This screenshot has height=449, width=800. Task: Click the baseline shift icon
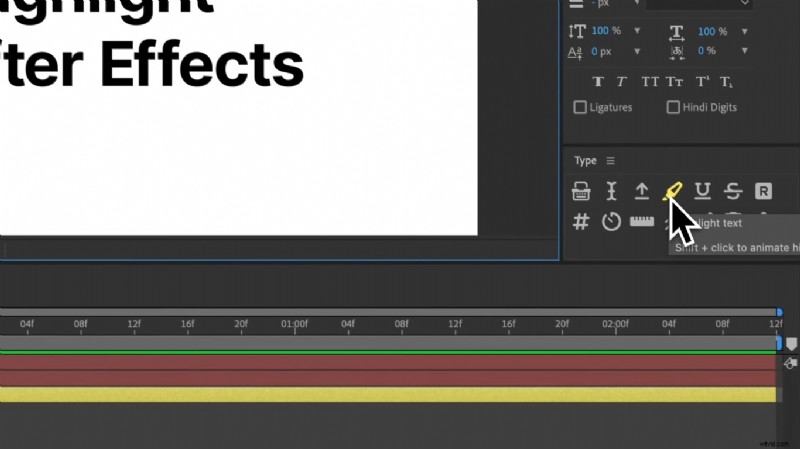[575, 52]
